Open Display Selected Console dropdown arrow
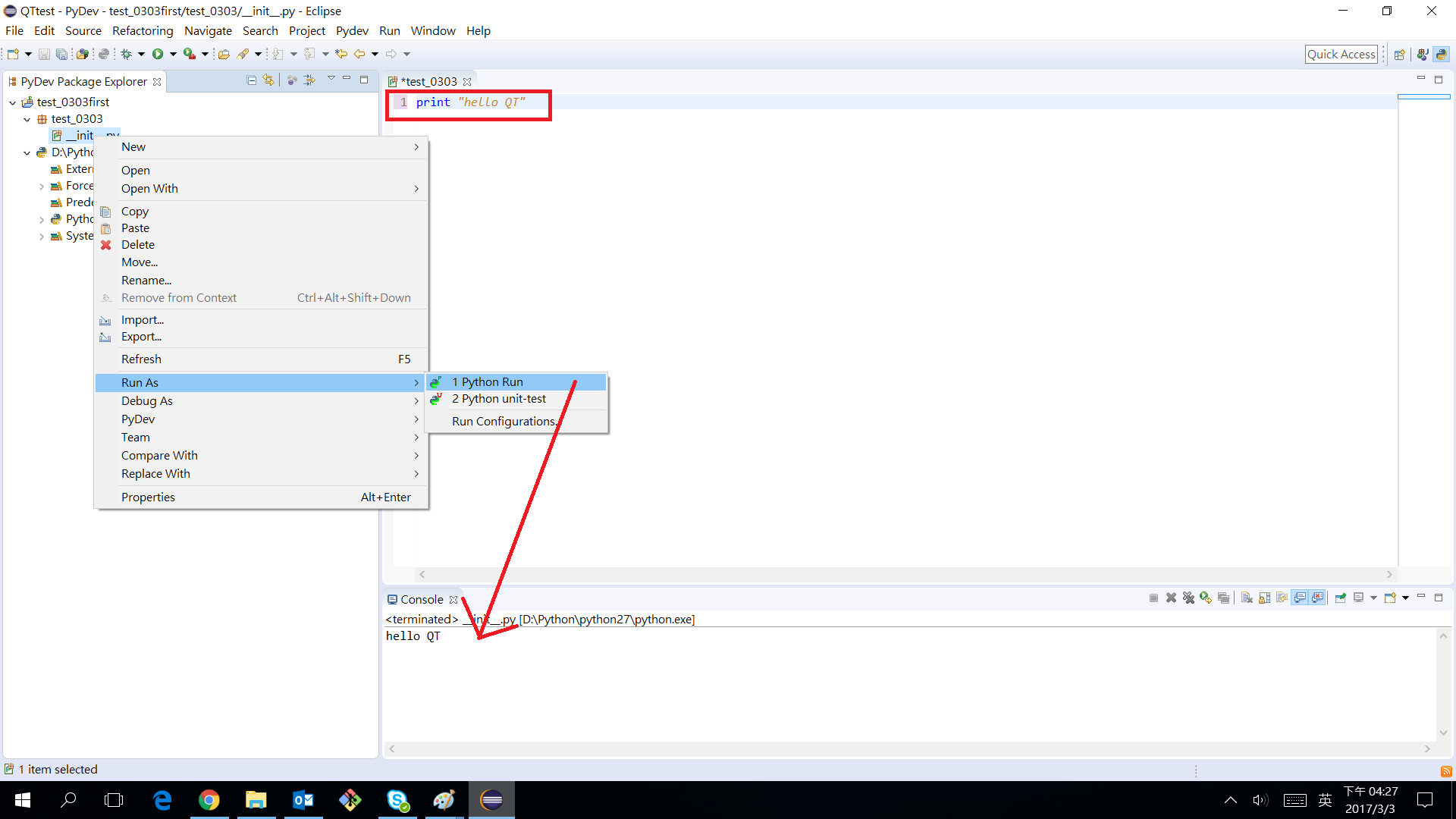This screenshot has width=1456, height=819. tap(1373, 598)
